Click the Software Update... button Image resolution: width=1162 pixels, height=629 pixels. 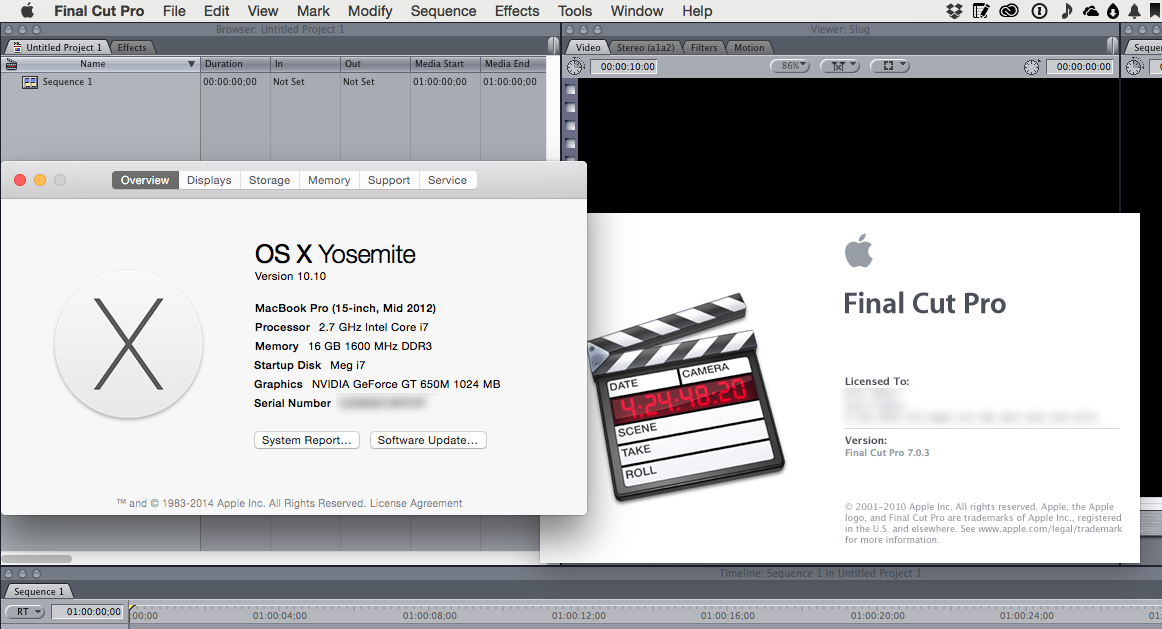(x=428, y=440)
